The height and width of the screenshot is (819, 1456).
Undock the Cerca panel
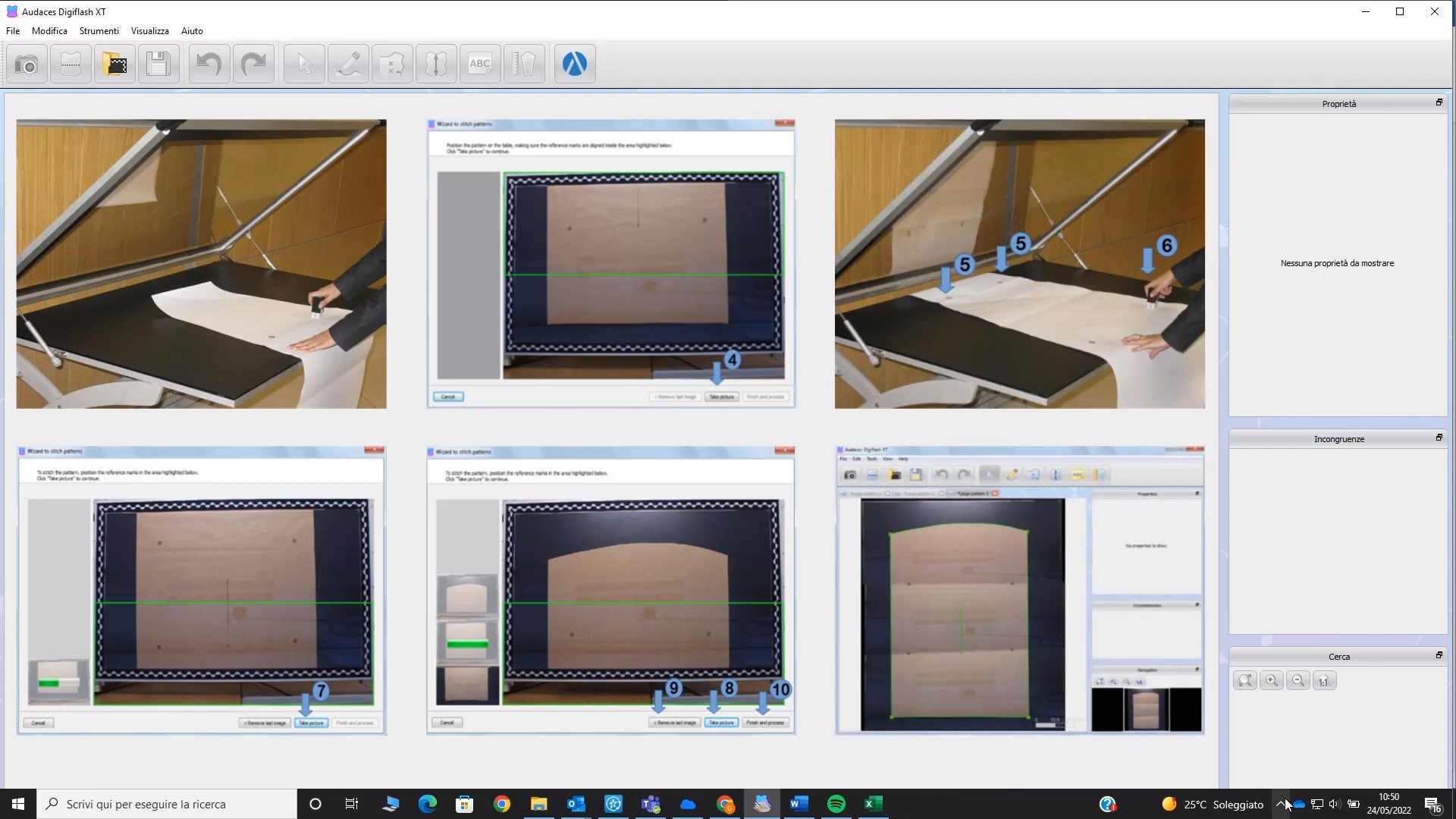(1439, 655)
